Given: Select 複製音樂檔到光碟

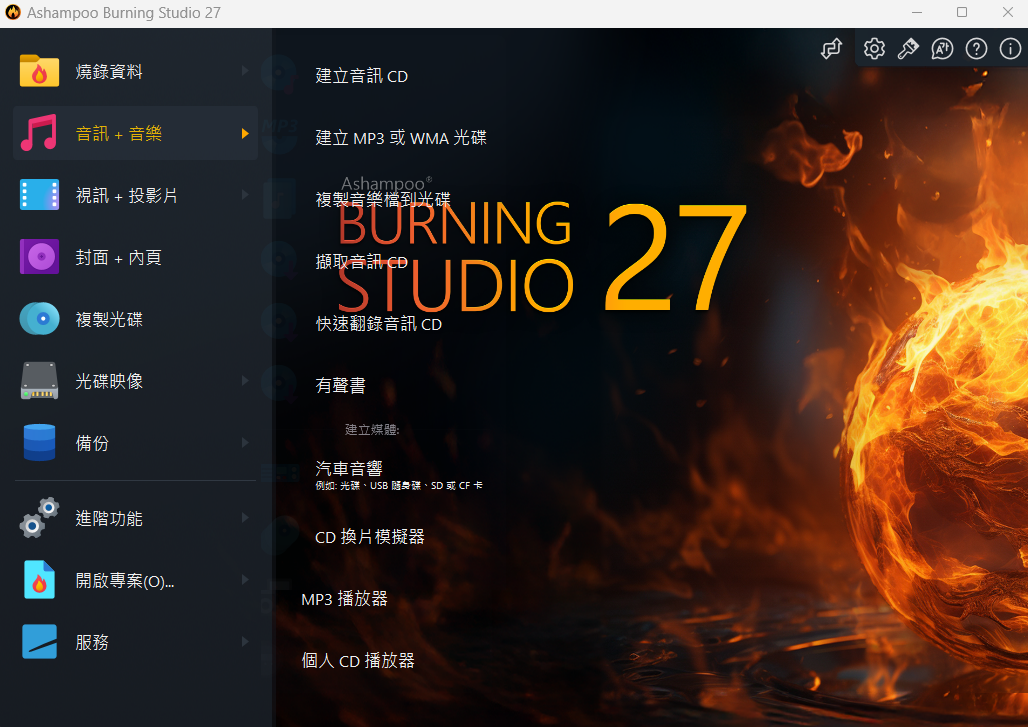Looking at the screenshot, I should (x=383, y=199).
